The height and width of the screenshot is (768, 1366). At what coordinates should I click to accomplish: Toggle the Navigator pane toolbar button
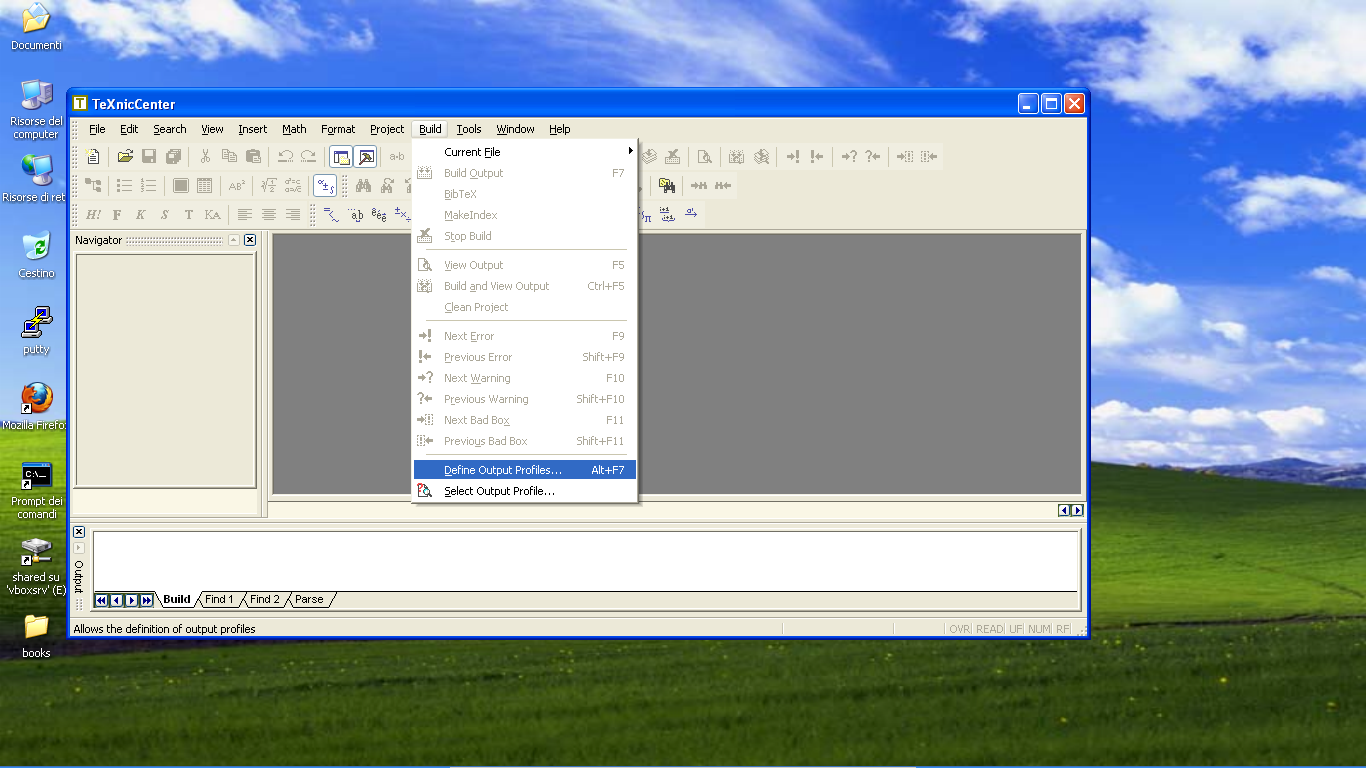tap(342, 156)
